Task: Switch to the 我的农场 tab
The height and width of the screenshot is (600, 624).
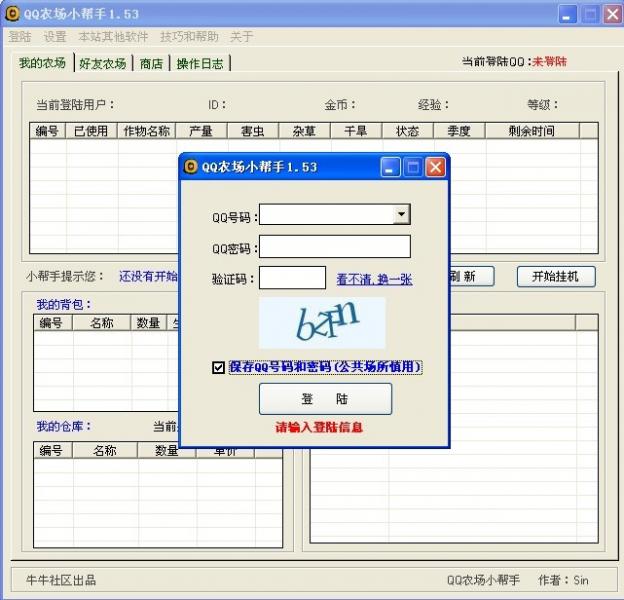Action: click(43, 62)
